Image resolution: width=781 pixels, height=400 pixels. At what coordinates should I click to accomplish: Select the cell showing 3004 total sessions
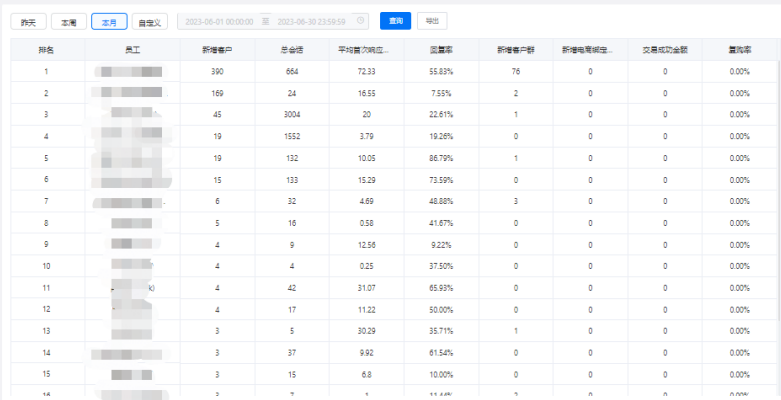(x=291, y=114)
